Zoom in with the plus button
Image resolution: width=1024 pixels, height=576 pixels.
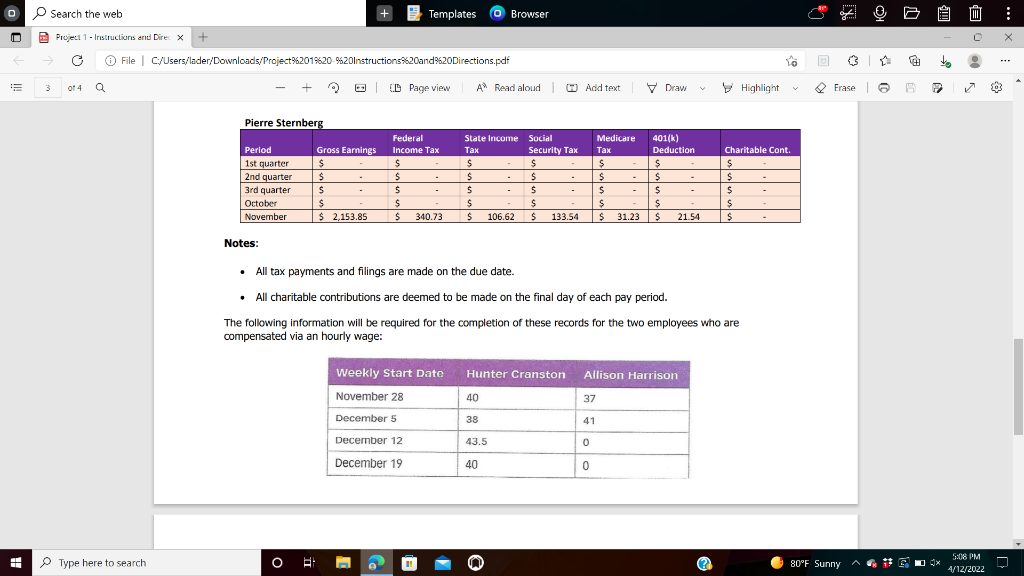tap(307, 88)
